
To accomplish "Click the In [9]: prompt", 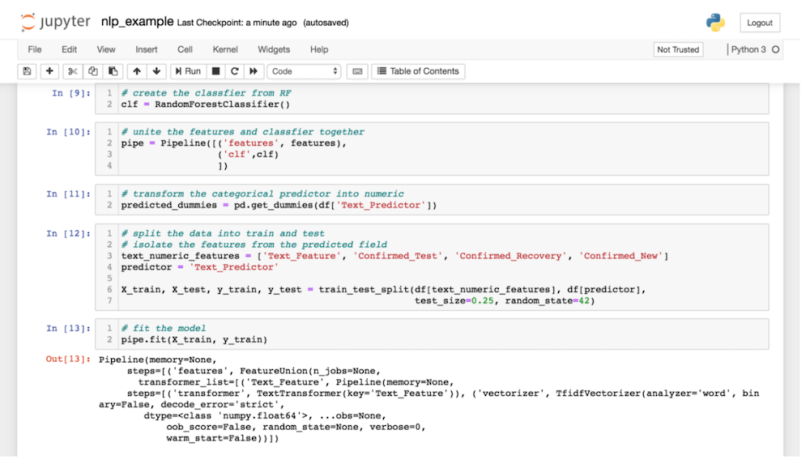I will (x=71, y=93).
